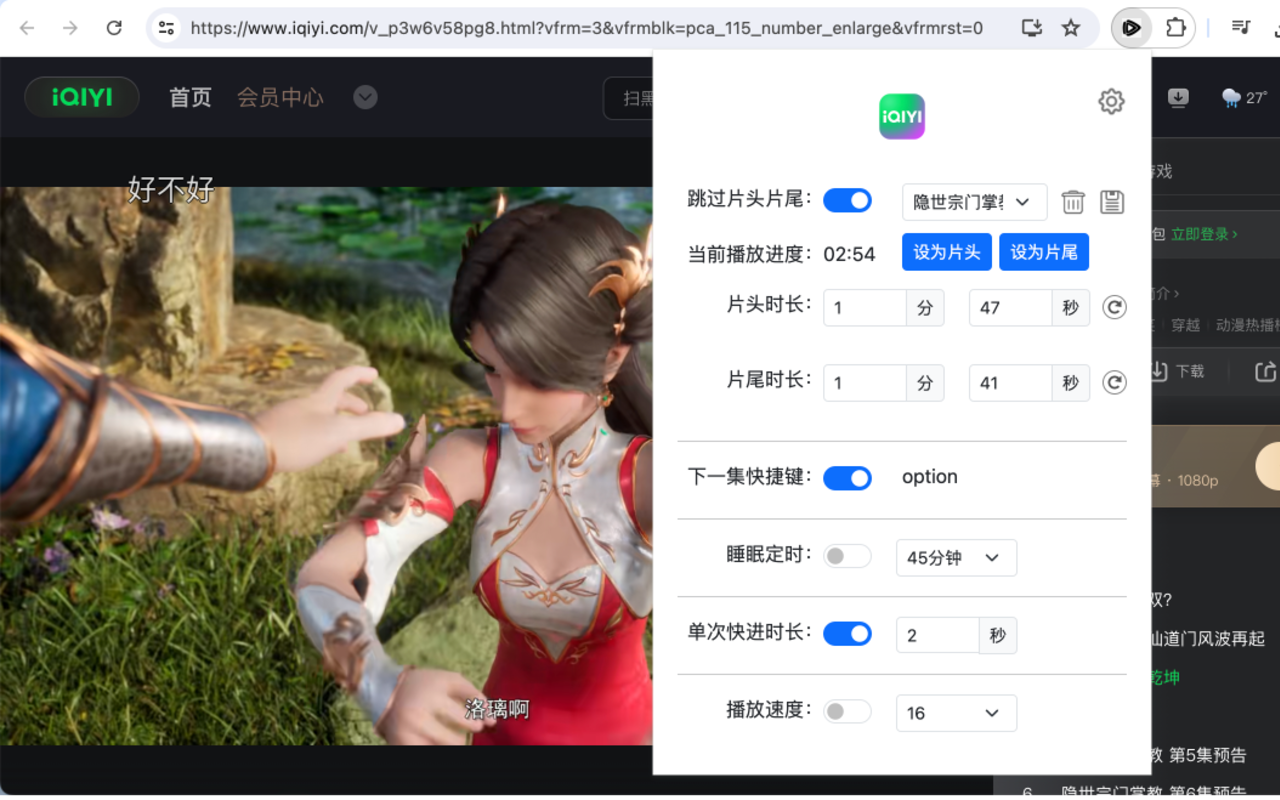Enable the 播放速度 playback speed toggle
The image size is (1280, 800).
click(x=847, y=712)
